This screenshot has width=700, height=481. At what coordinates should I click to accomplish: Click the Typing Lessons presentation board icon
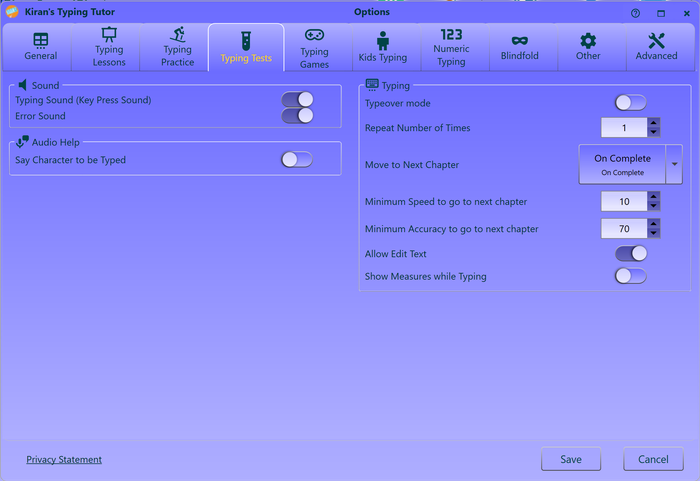109,34
